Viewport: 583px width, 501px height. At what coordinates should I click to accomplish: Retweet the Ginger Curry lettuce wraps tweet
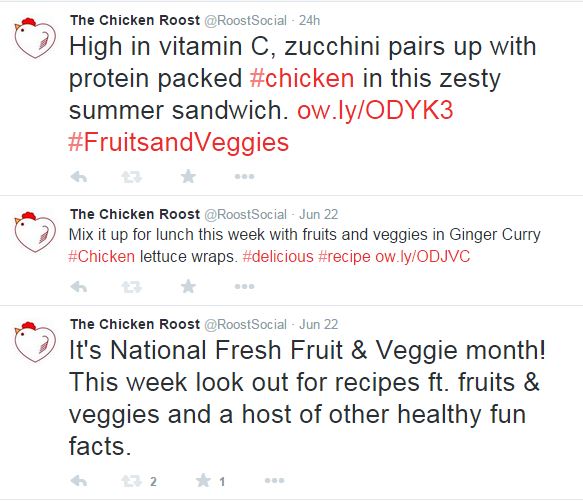coord(132,286)
